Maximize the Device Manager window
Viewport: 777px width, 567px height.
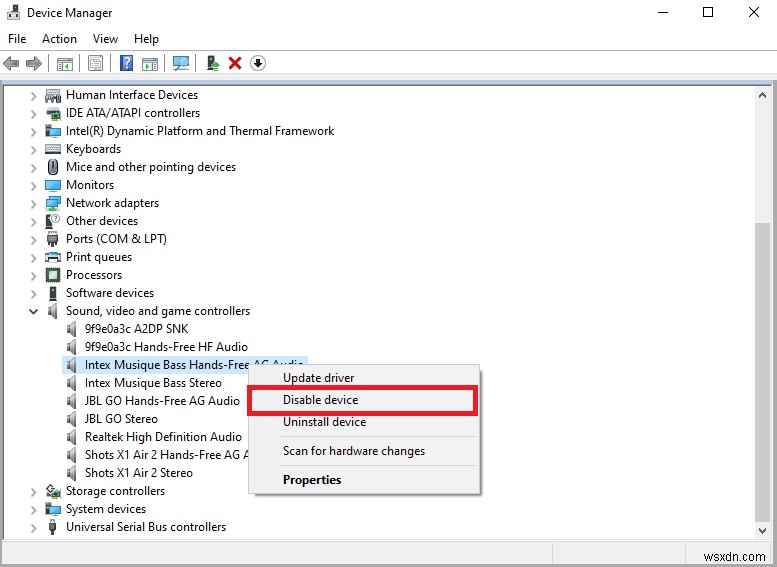(x=708, y=12)
